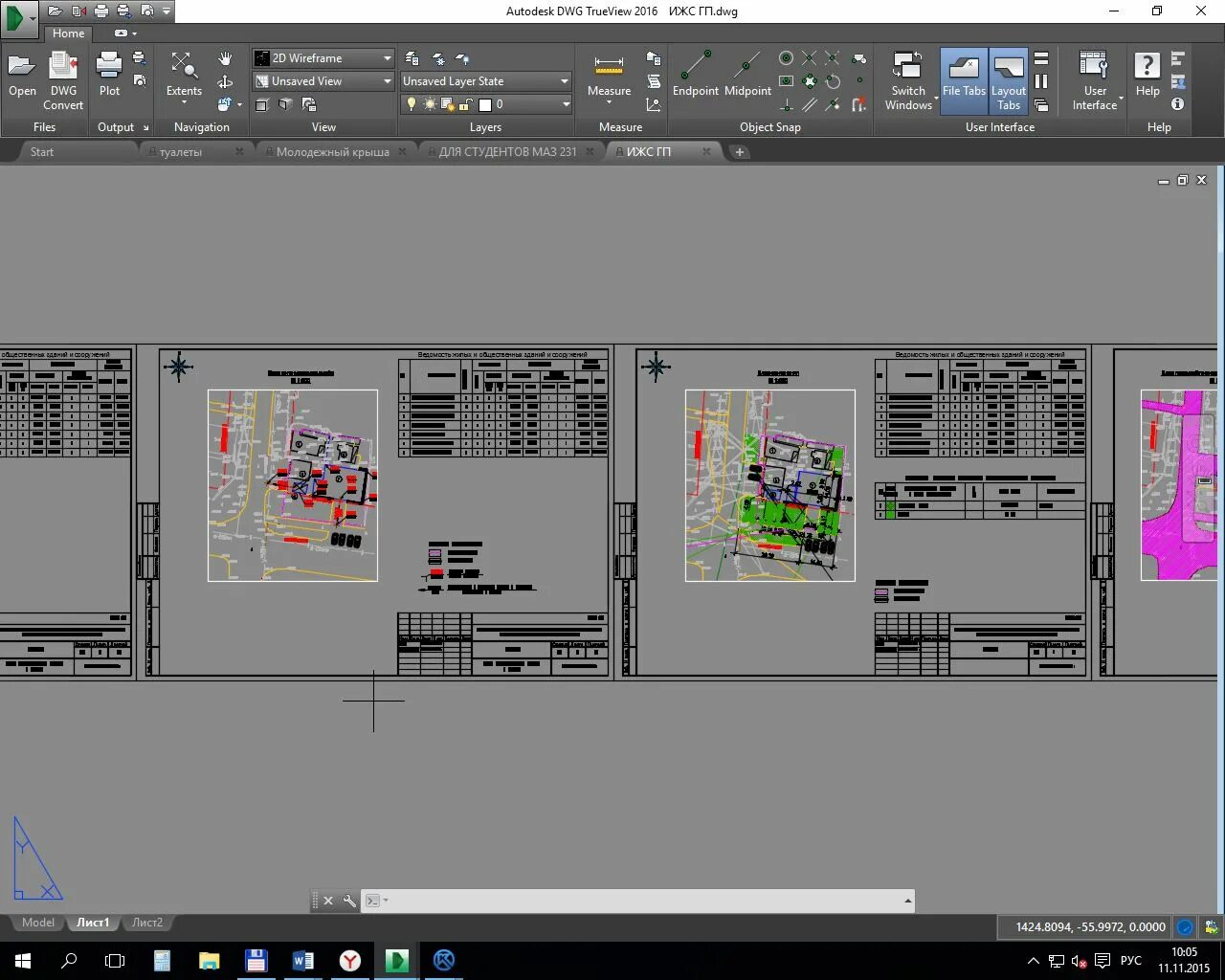The width and height of the screenshot is (1225, 980).
Task: Select the Home ribbon tab
Action: point(68,33)
